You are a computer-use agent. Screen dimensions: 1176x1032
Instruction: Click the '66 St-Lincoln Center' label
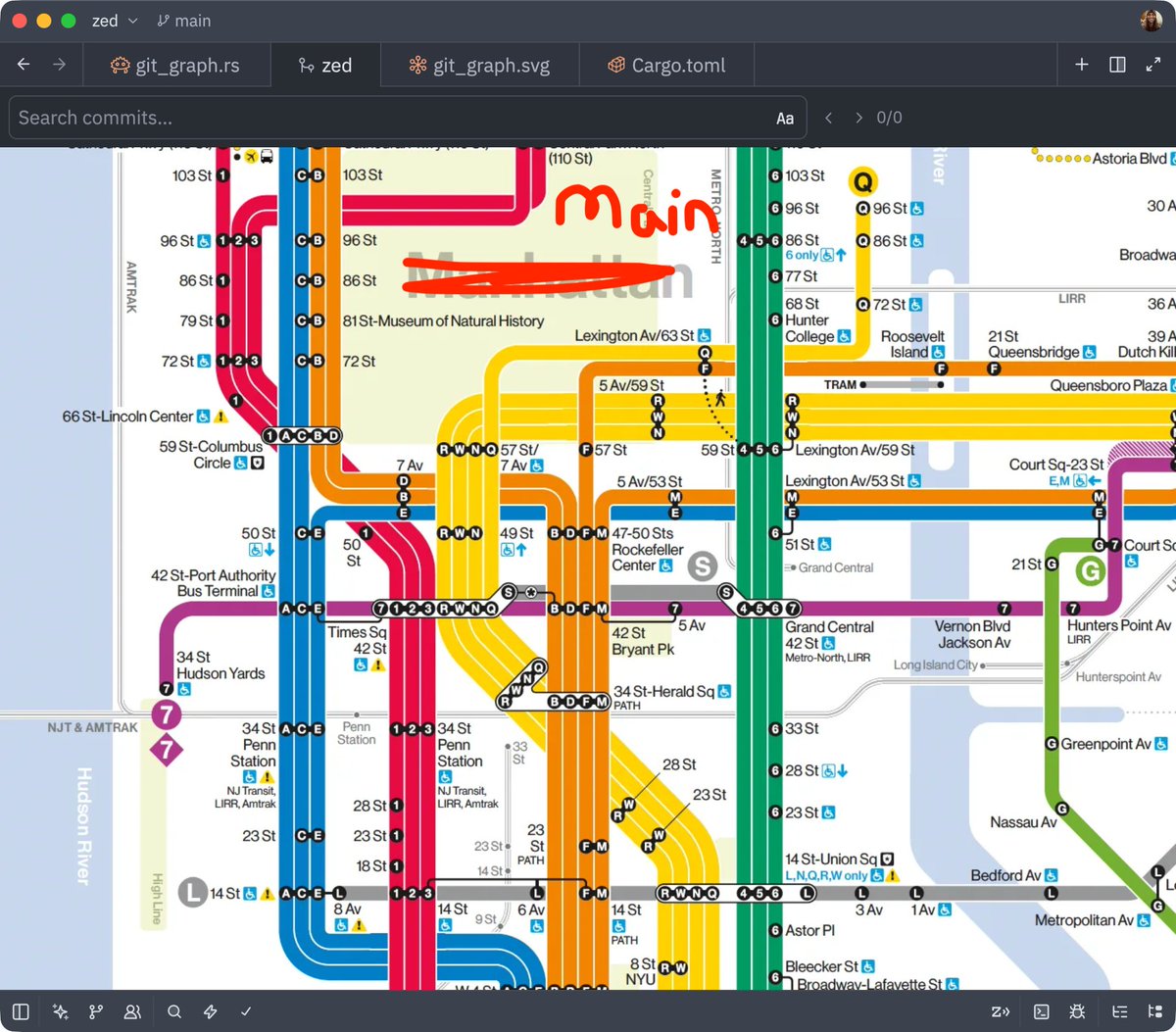coord(127,417)
